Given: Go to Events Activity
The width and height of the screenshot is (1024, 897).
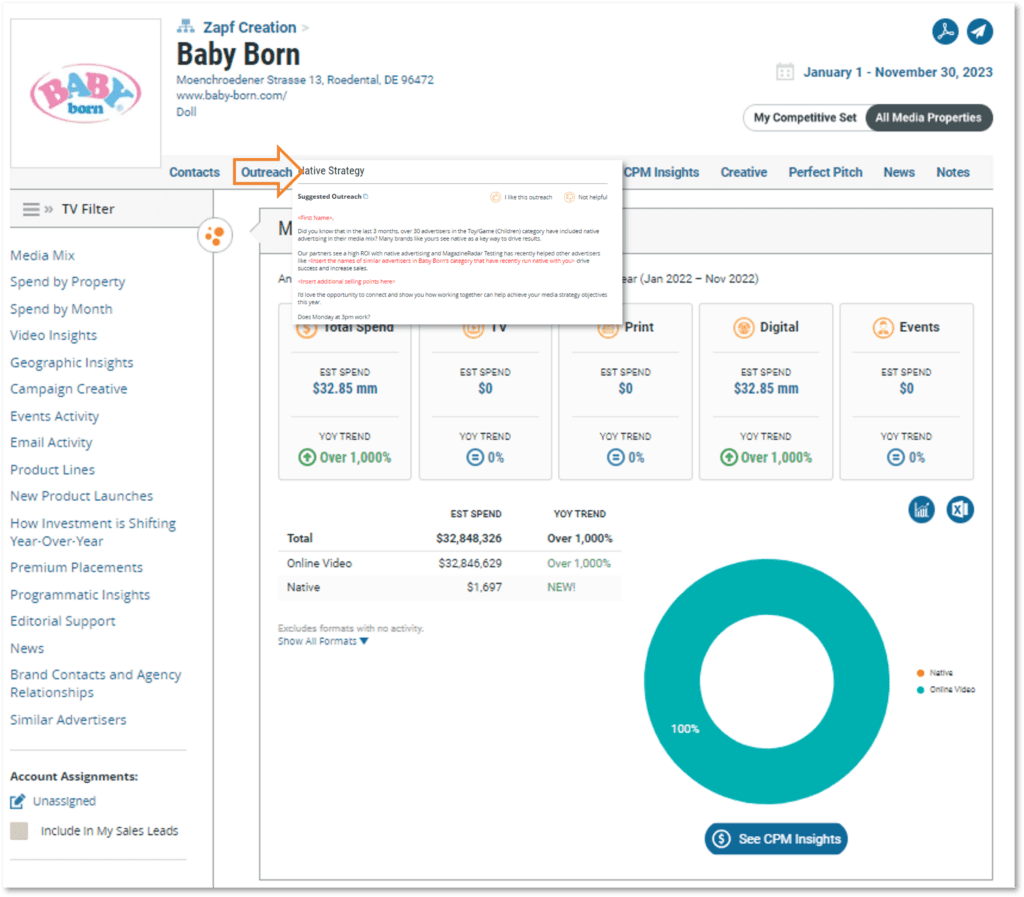Looking at the screenshot, I should pos(55,416).
